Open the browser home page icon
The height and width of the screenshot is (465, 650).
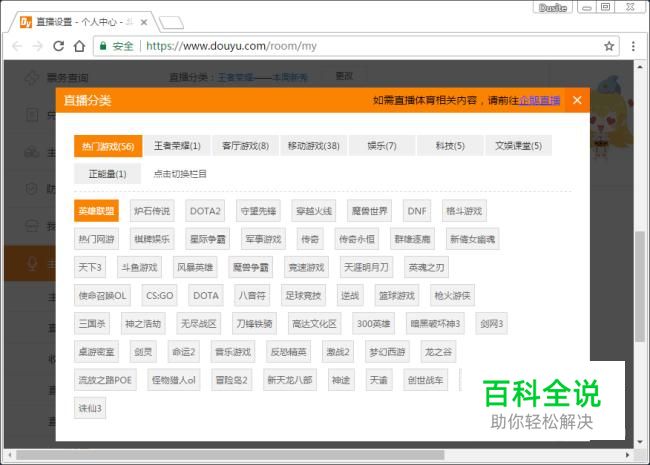[x=79, y=46]
